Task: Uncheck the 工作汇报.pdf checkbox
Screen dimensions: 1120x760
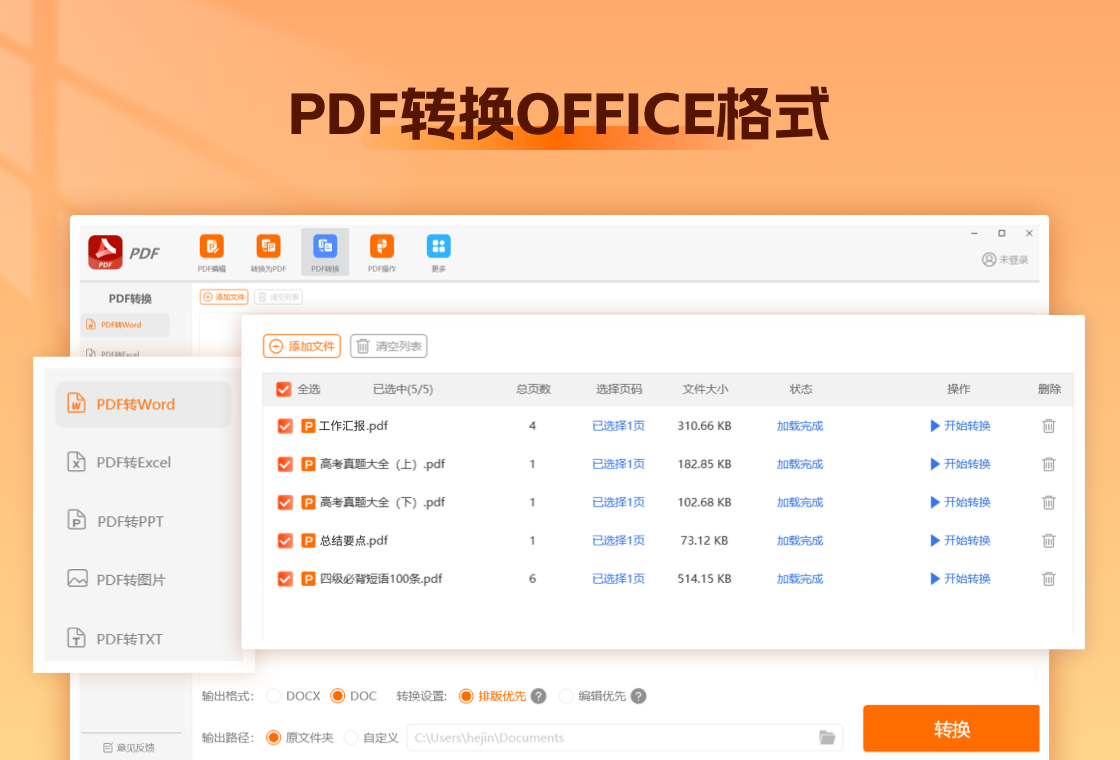Action: pos(285,426)
